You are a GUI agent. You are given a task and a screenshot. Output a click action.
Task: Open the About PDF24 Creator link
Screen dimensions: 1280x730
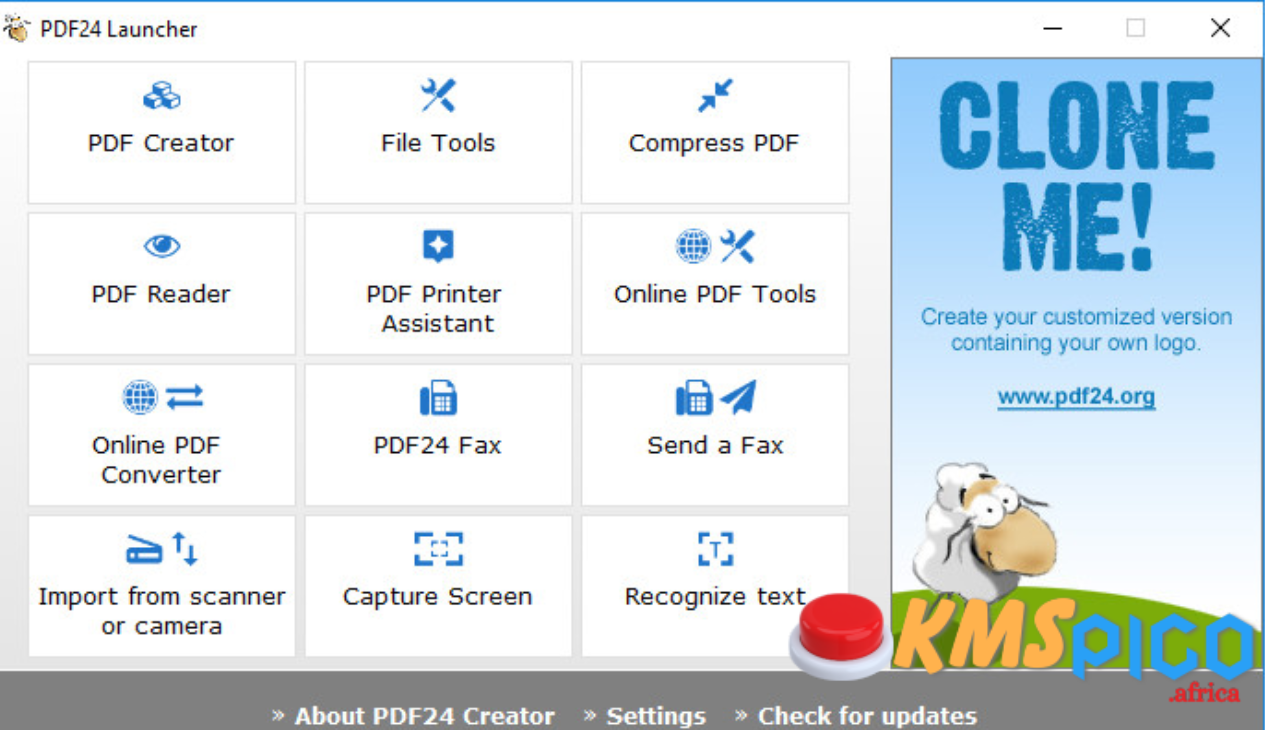424,716
